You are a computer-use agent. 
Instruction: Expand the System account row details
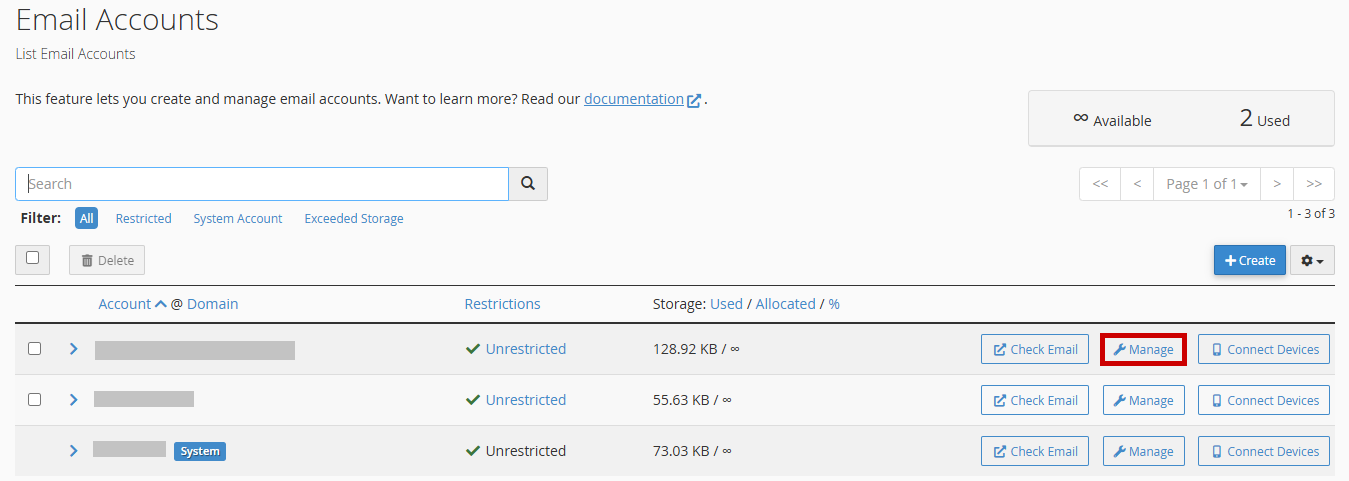[73, 451]
